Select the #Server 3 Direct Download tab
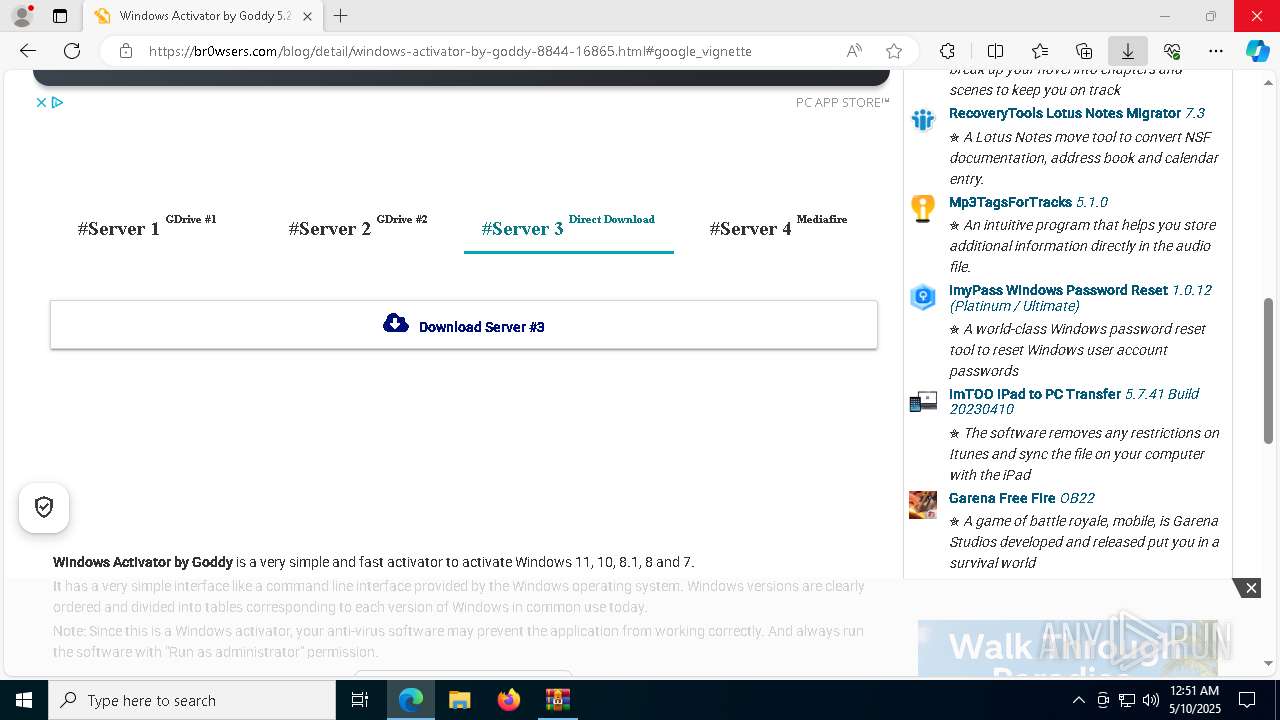Viewport: 1280px width, 720px height. 568,227
